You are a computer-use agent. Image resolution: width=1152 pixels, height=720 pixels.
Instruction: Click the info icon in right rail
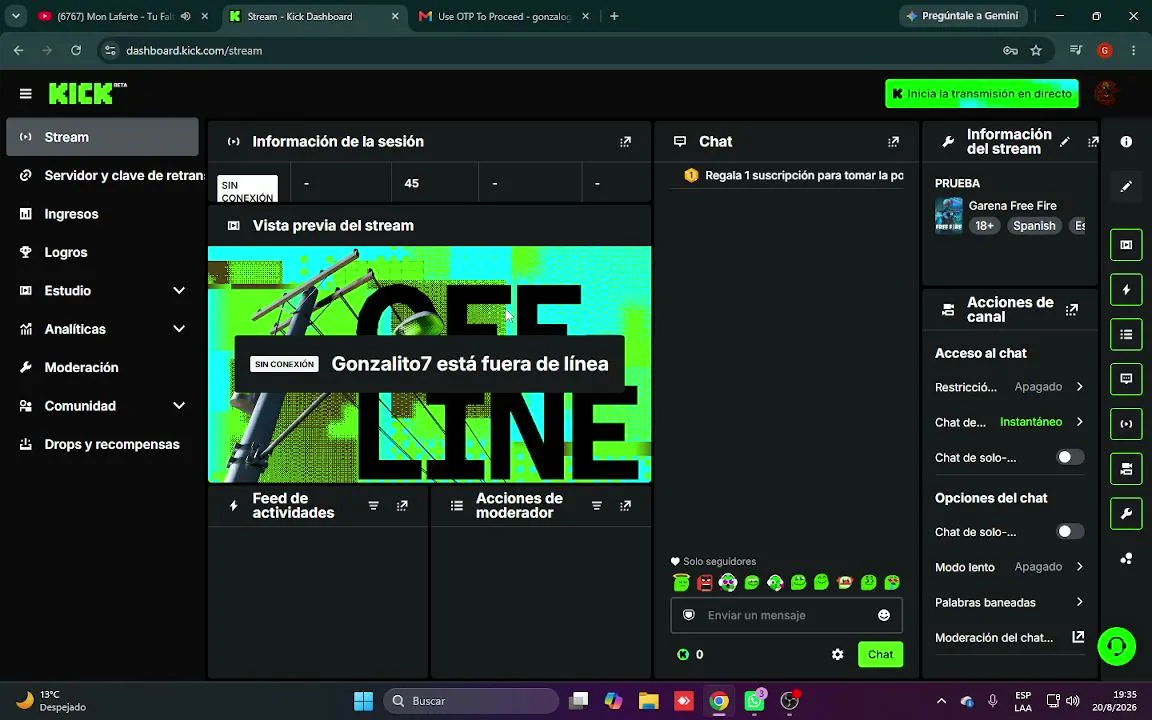click(x=1126, y=142)
